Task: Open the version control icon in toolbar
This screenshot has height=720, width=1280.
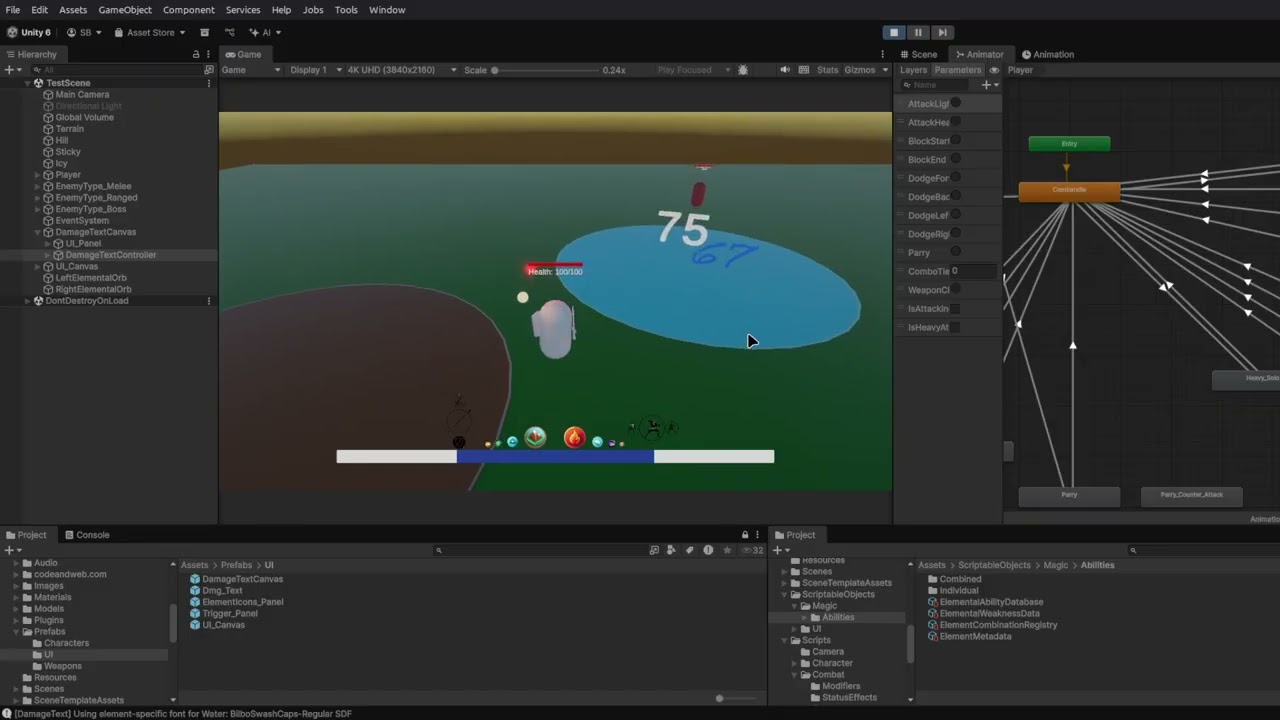Action: tap(229, 32)
